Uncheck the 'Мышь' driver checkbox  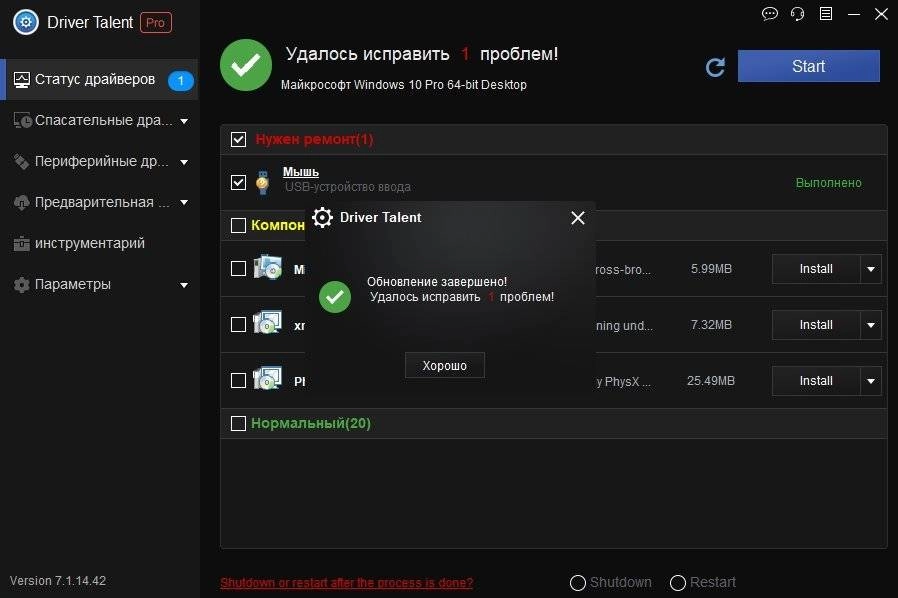[x=238, y=183]
